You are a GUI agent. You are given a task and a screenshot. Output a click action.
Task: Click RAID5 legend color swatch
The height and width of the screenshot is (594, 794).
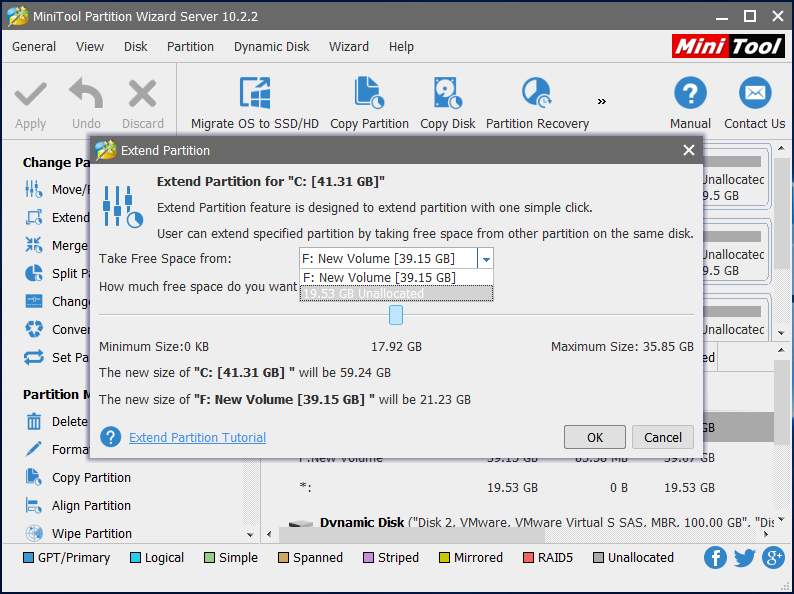[x=528, y=558]
